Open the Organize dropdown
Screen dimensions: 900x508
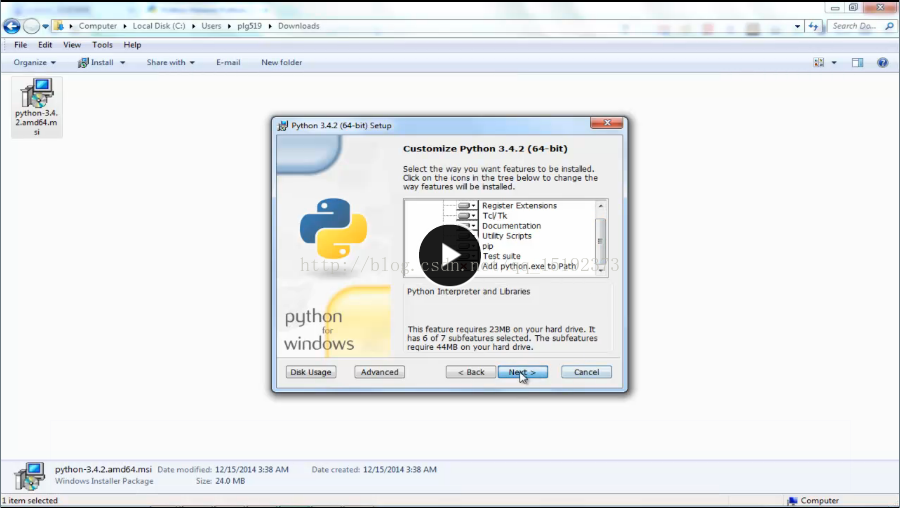pyautogui.click(x=34, y=63)
